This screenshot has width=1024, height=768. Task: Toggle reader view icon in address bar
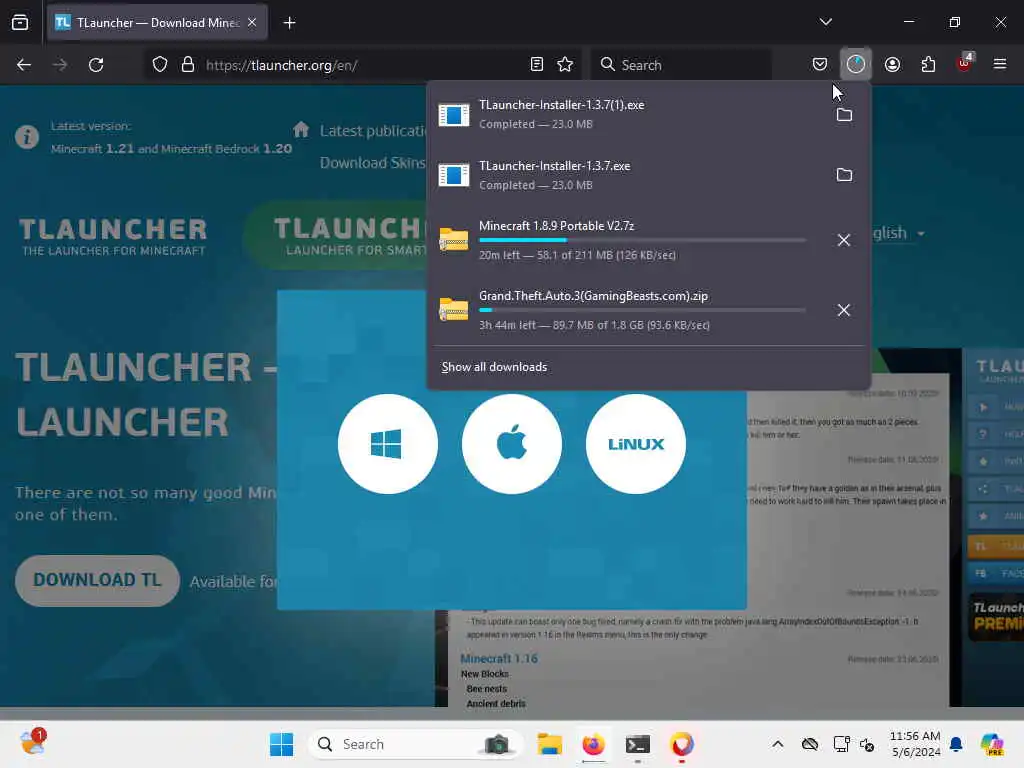[537, 64]
